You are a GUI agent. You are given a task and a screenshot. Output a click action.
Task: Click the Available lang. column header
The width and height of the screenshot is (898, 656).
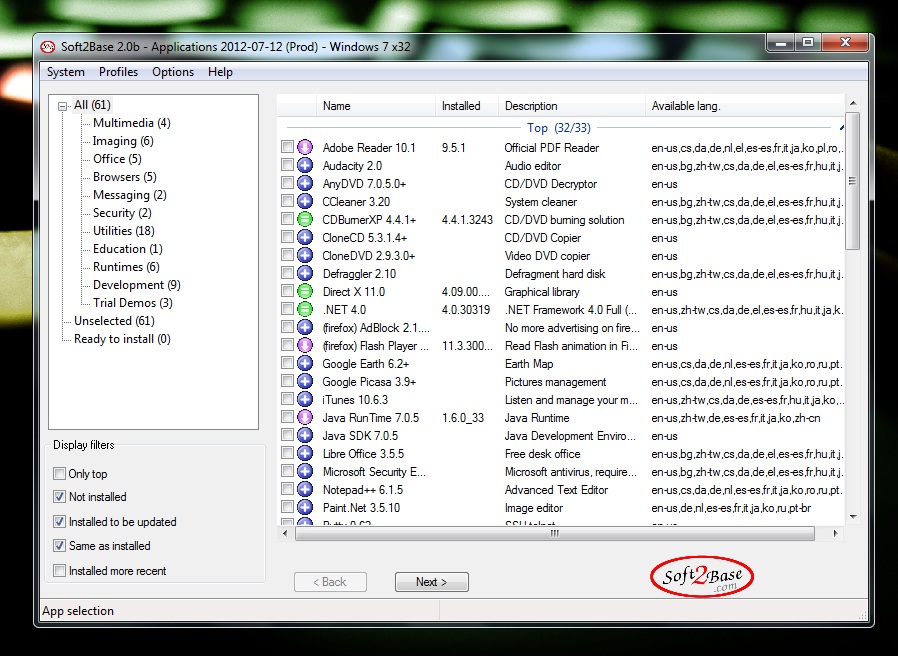745,106
